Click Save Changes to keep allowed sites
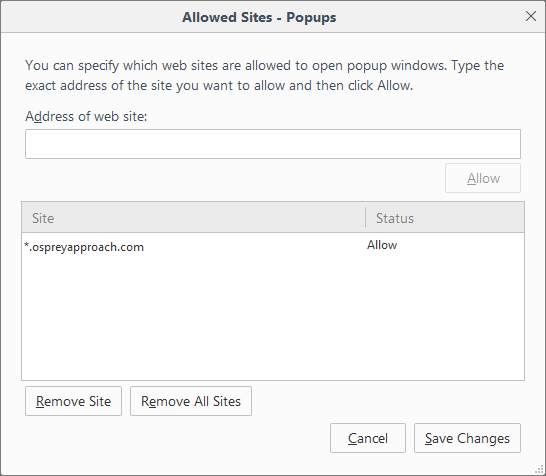Image resolution: width=546 pixels, height=476 pixels. (467, 438)
